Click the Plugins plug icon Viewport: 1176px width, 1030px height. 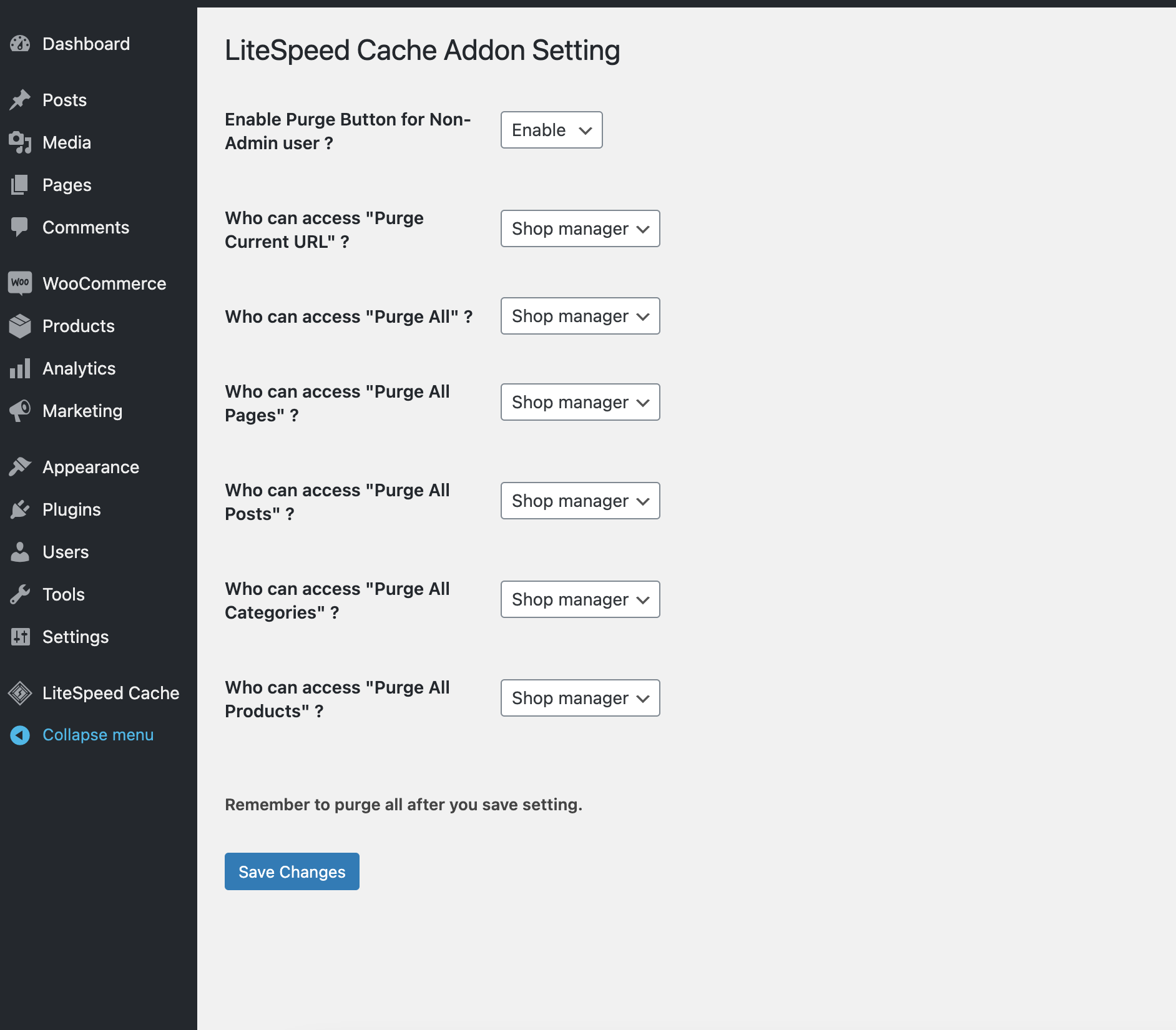click(x=20, y=509)
